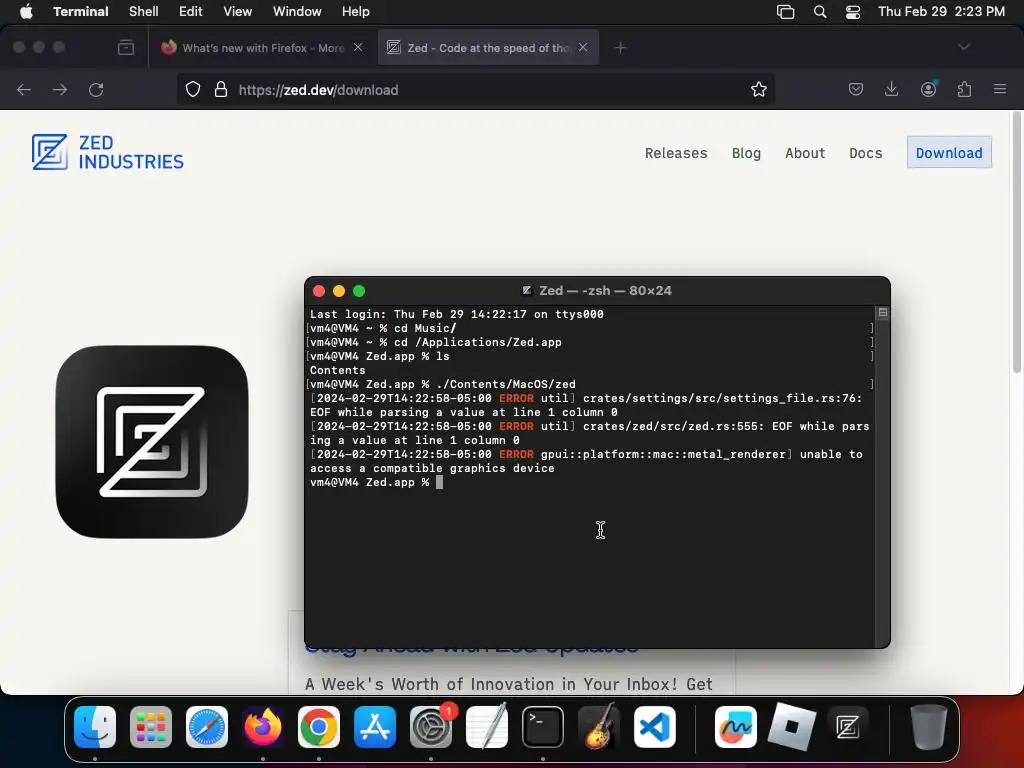This screenshot has height=768, width=1024.
Task: Click the Download button on zed.dev
Action: 949,153
